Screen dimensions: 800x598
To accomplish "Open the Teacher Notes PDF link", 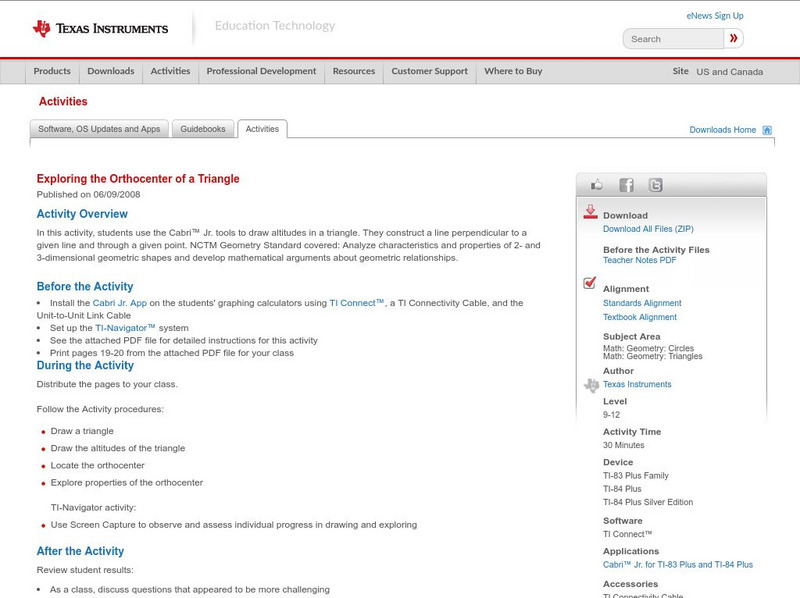I will point(639,260).
